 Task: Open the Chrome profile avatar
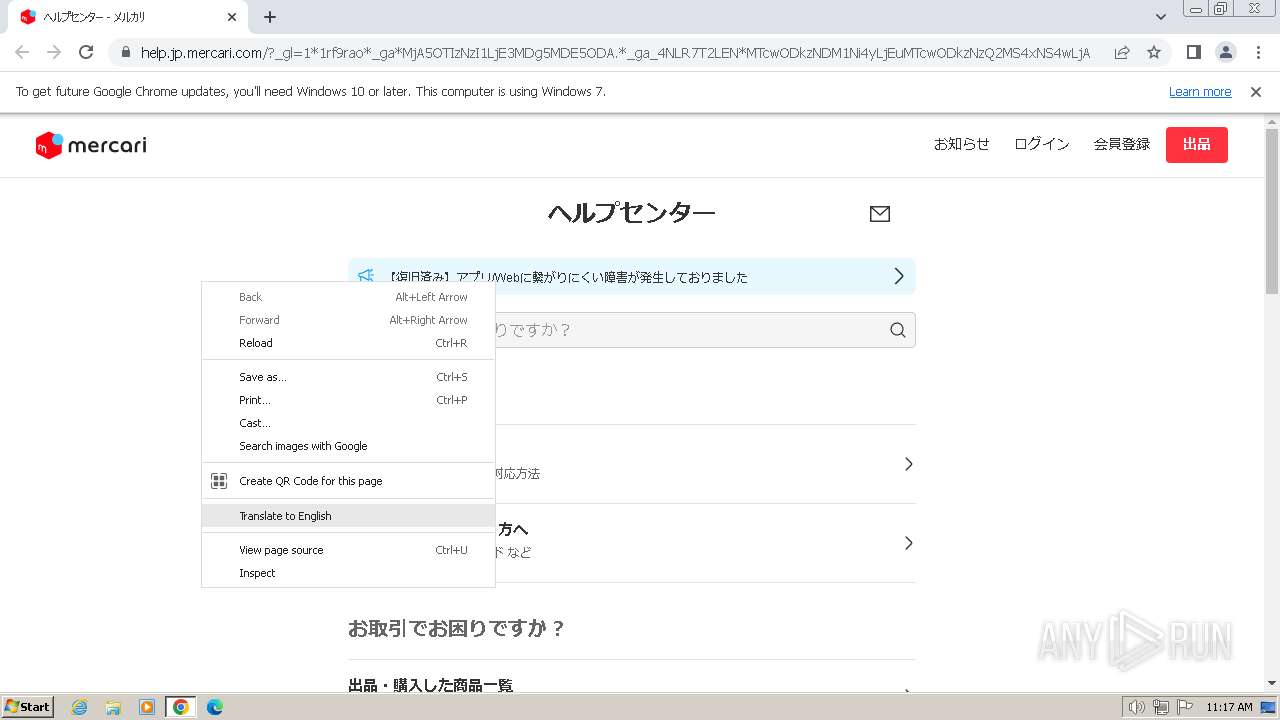pos(1226,52)
